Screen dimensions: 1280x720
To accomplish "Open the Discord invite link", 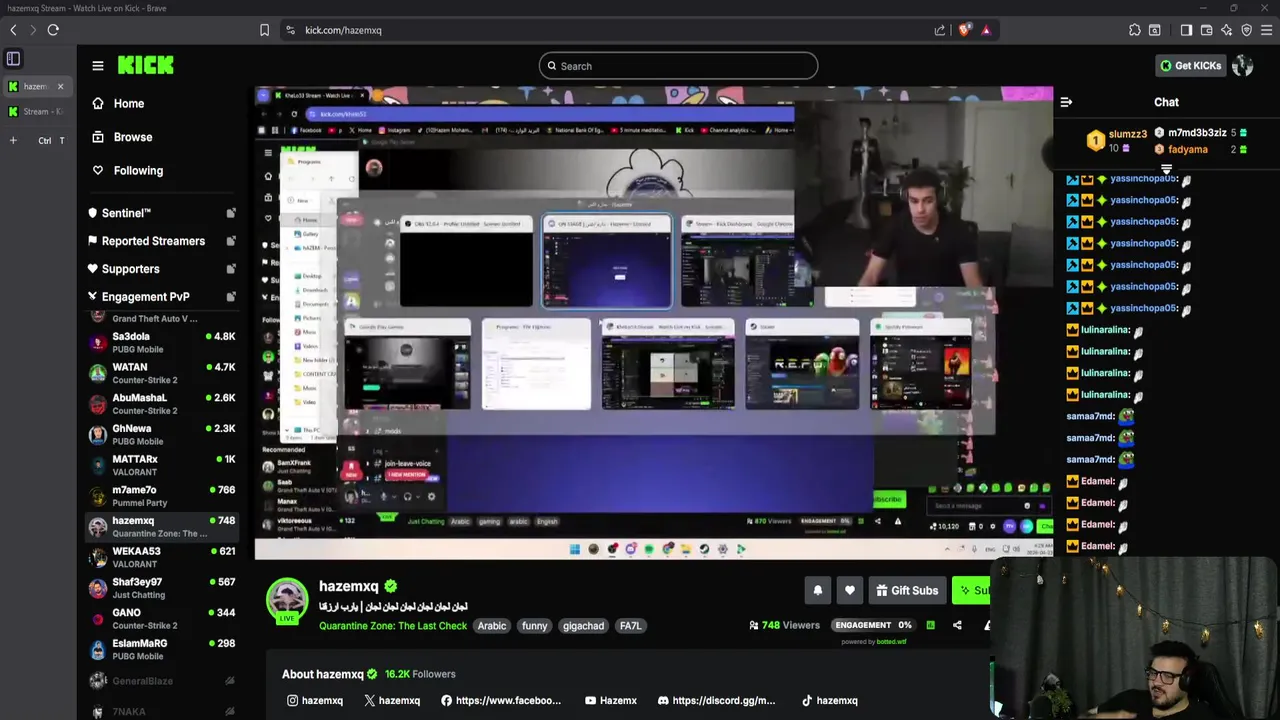I will (x=717, y=701).
